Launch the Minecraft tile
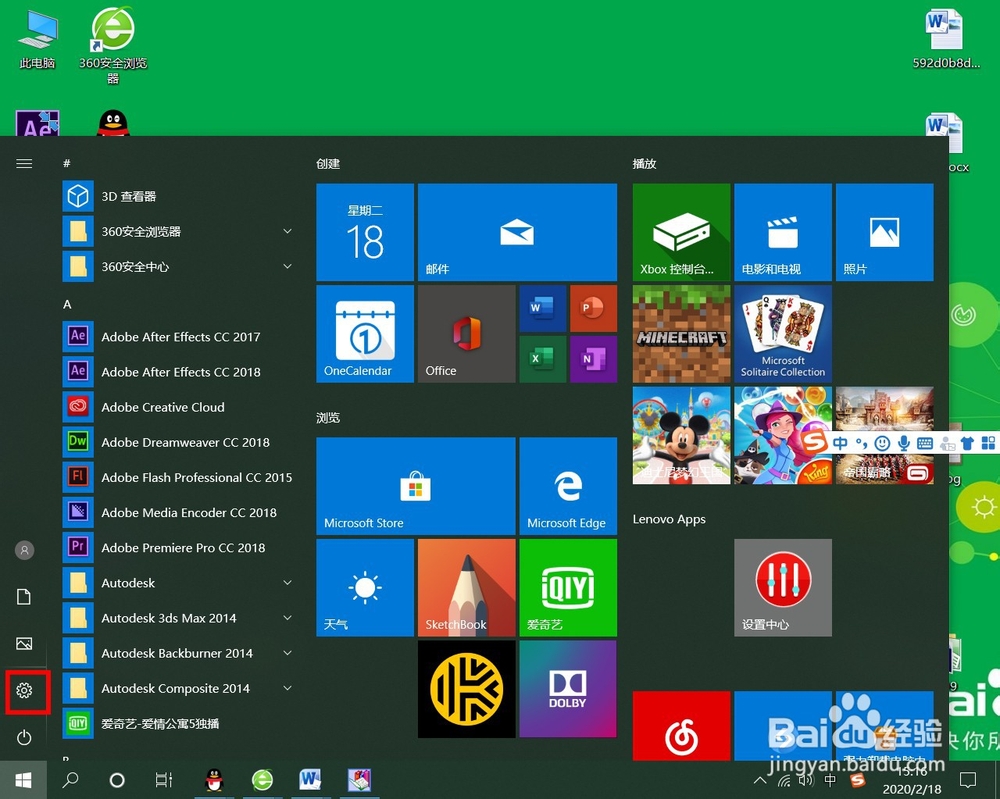The width and height of the screenshot is (1000, 799). pos(681,333)
